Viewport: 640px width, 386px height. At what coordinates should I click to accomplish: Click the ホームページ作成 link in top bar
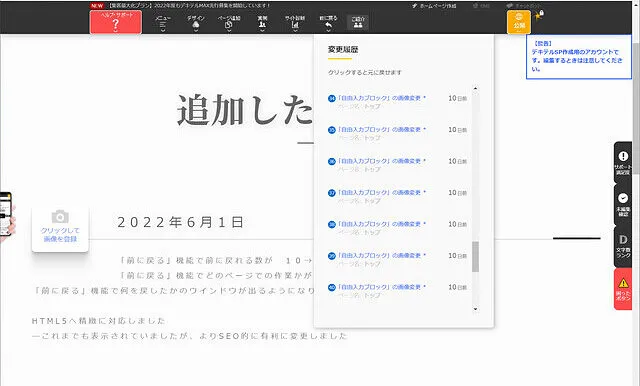click(434, 6)
